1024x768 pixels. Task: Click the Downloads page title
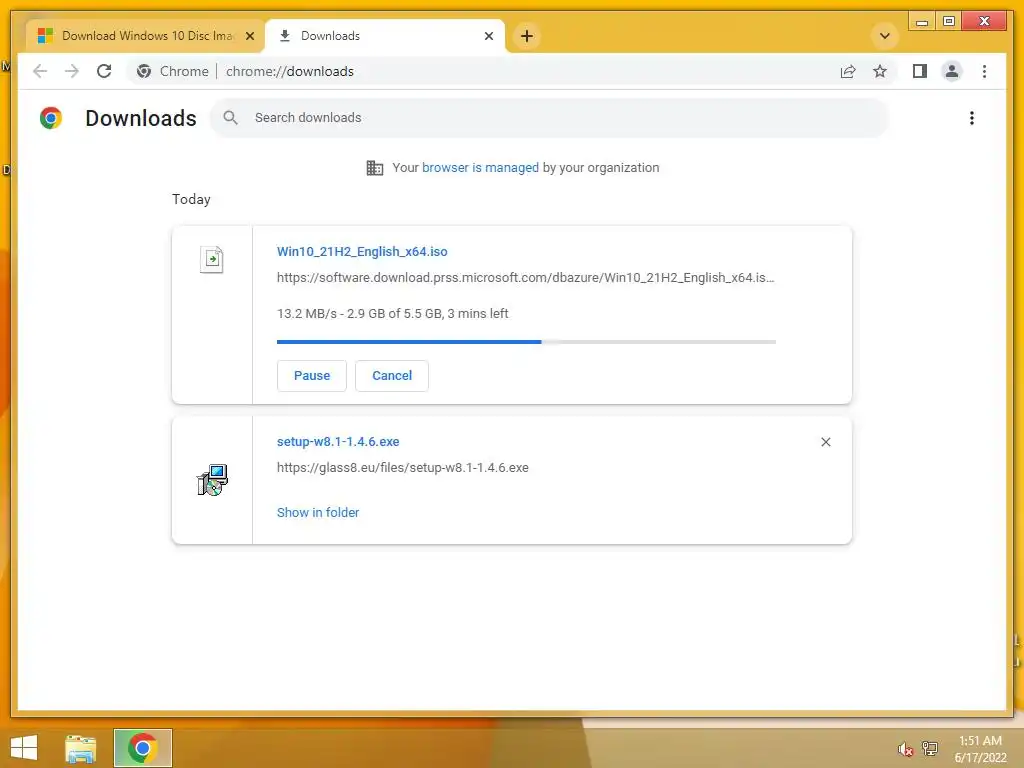point(141,118)
